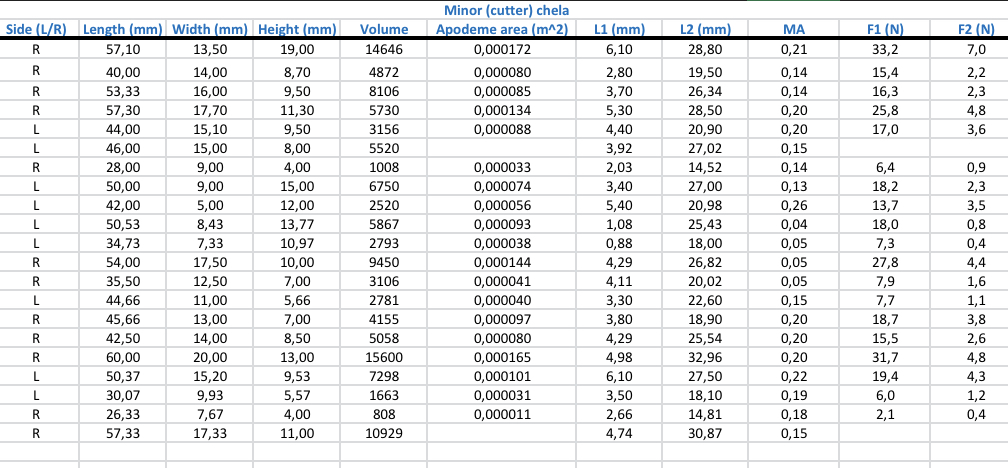Click the width cell 15,10

pyautogui.click(x=210, y=129)
